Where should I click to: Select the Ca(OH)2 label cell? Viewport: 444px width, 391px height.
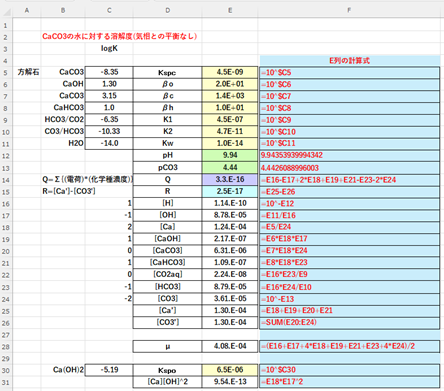[x=63, y=370]
